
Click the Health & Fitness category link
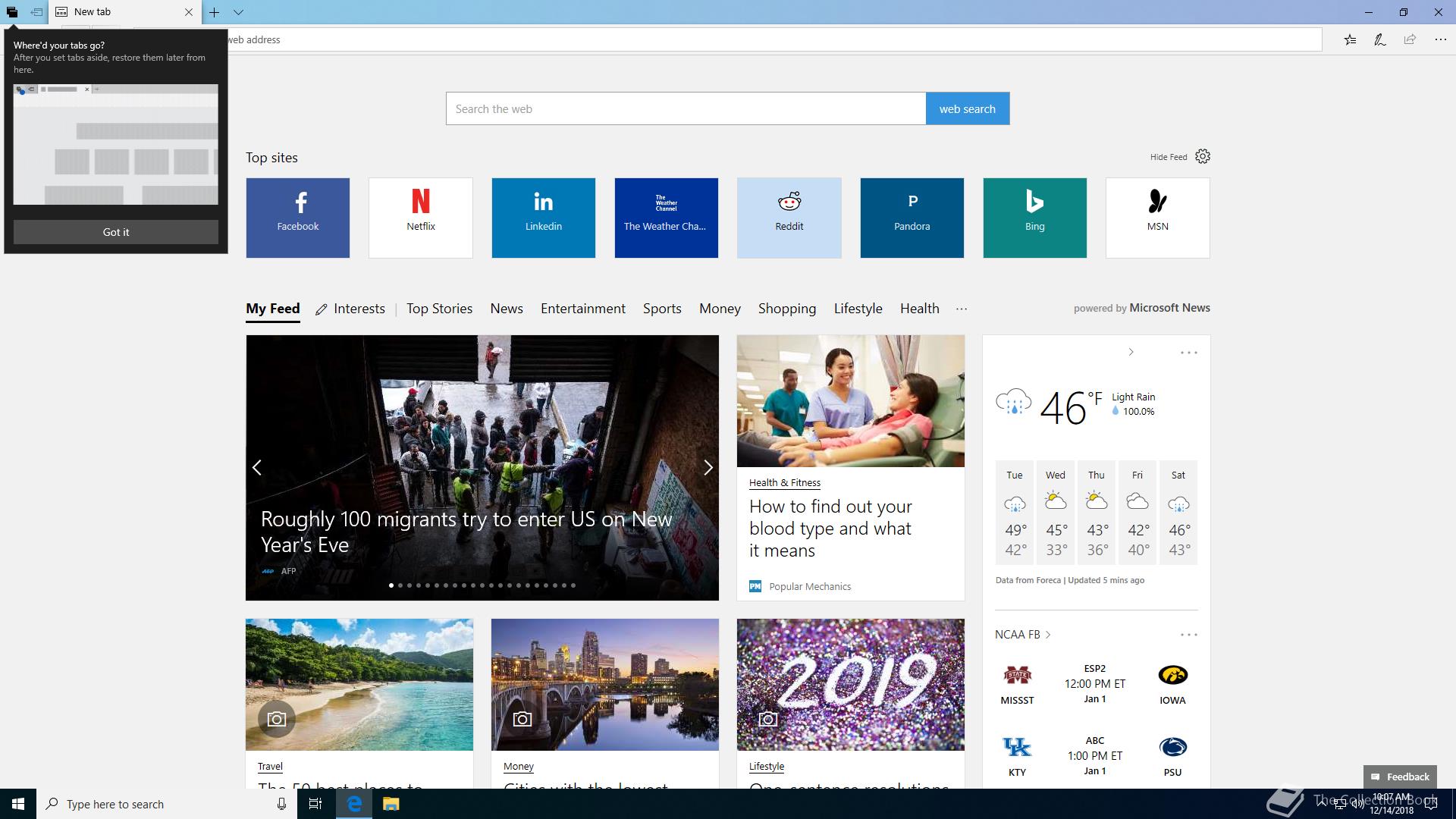(x=785, y=482)
